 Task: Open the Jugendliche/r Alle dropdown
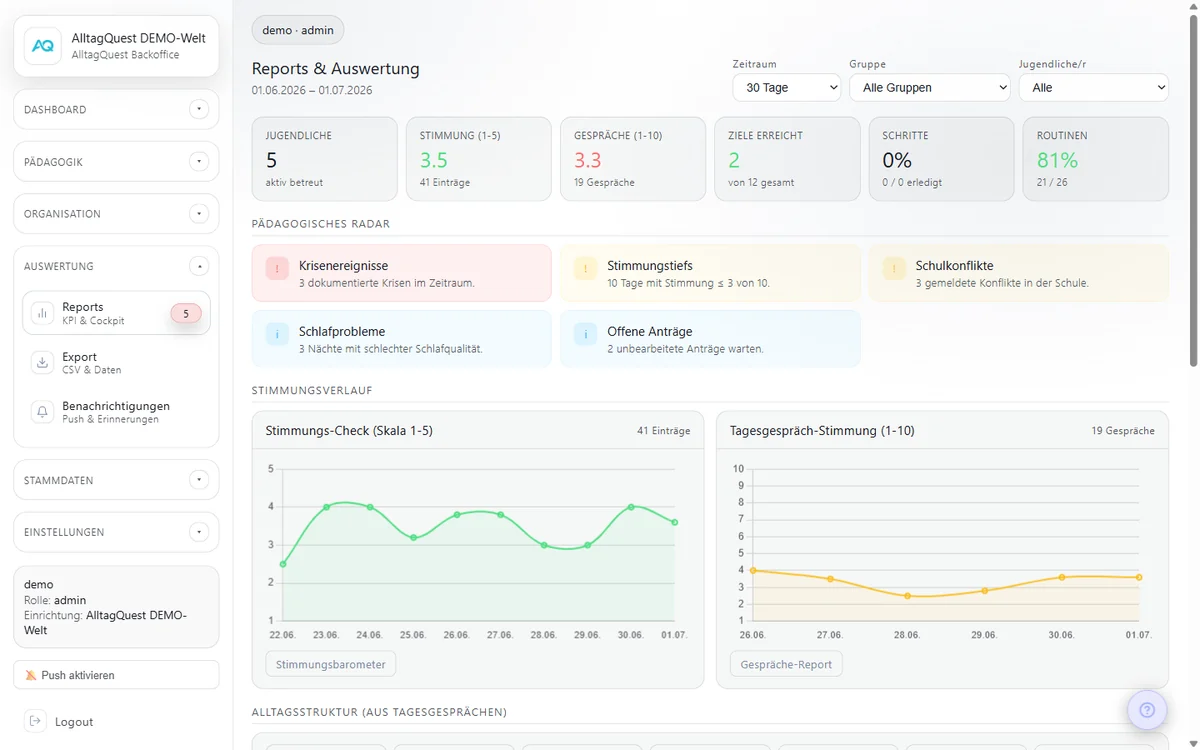(x=1093, y=88)
